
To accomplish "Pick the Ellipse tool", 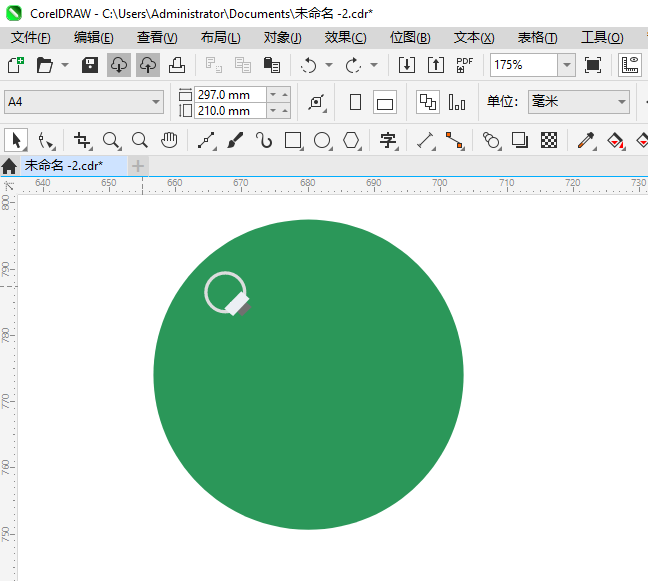I will pyautogui.click(x=322, y=141).
